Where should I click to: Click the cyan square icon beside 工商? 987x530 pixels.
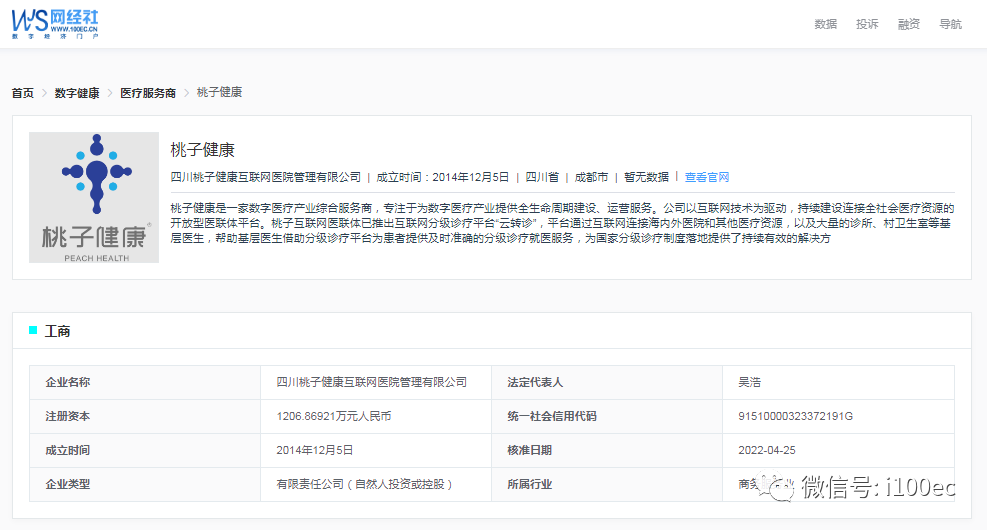(x=33, y=330)
